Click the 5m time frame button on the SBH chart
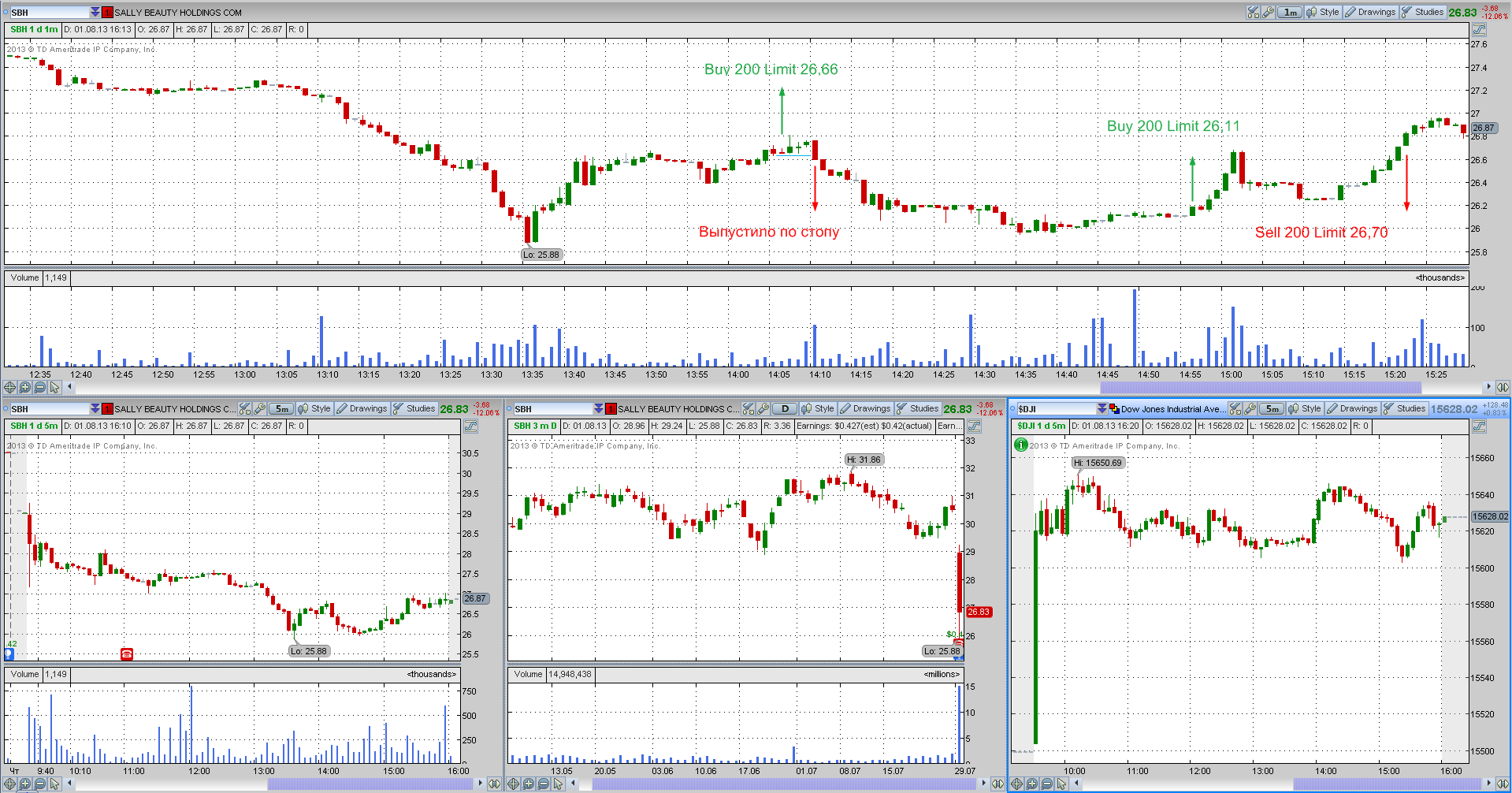This screenshot has height=793, width=1512. (x=281, y=408)
